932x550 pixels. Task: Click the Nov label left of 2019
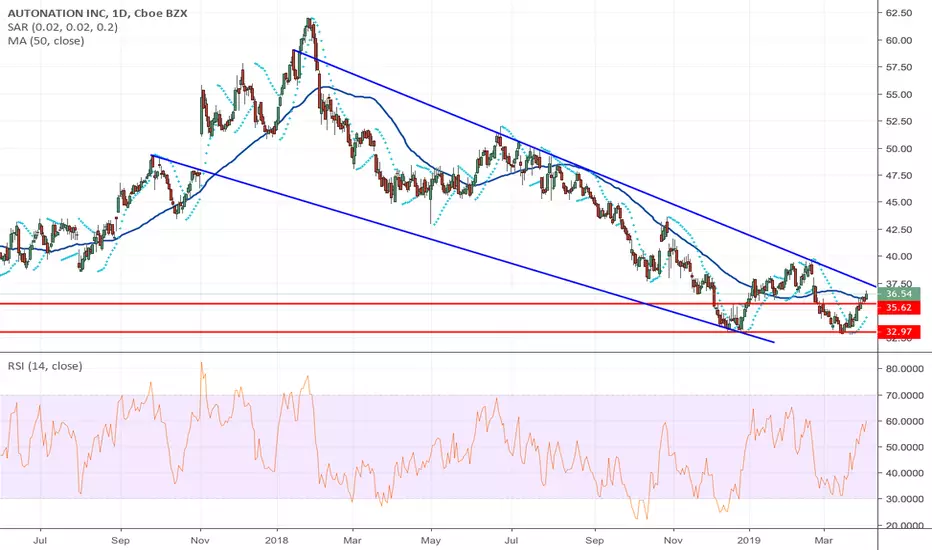tap(673, 540)
